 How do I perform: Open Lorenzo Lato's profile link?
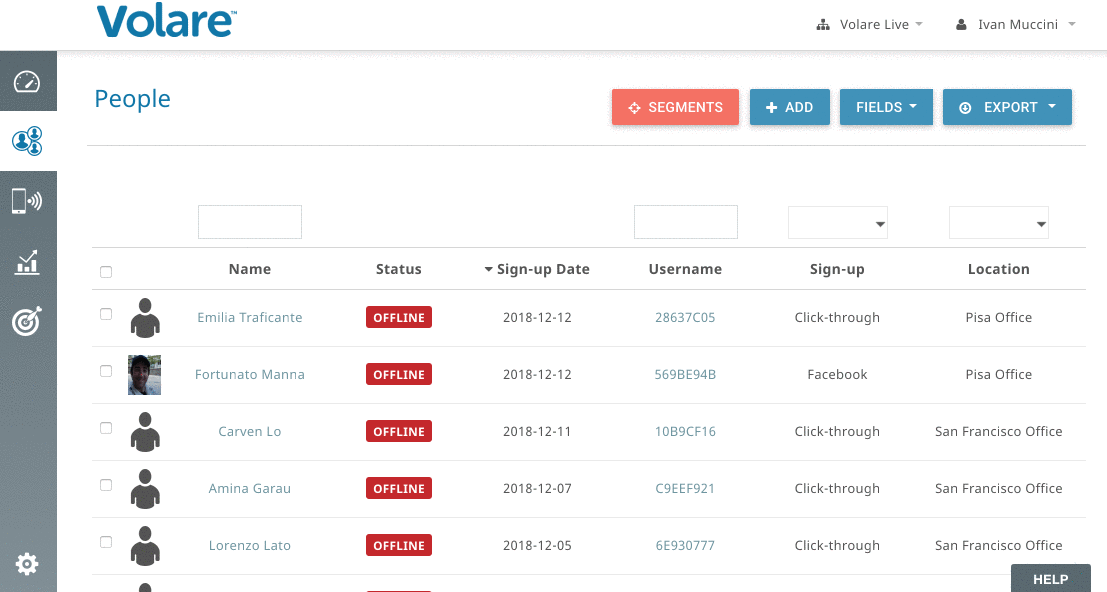tap(250, 546)
